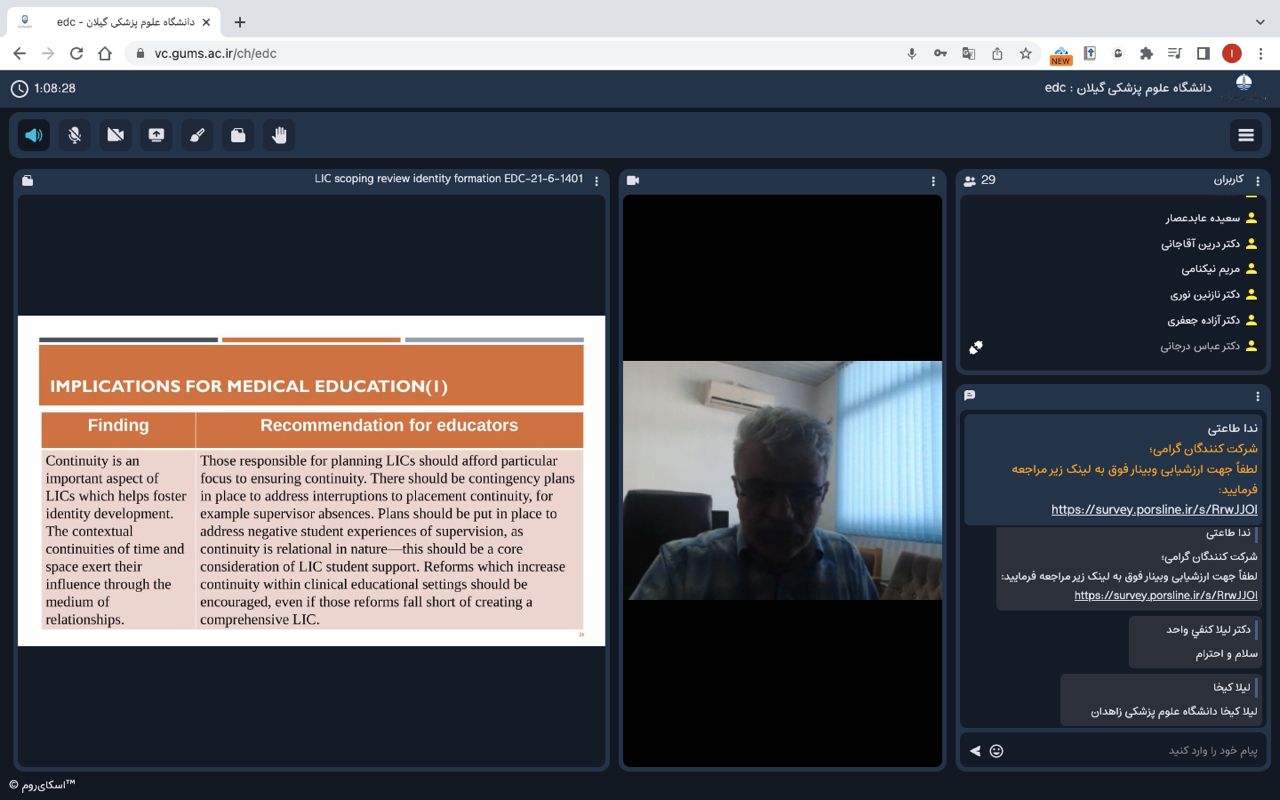
Task: Open the hamburger main menu
Action: [1246, 135]
